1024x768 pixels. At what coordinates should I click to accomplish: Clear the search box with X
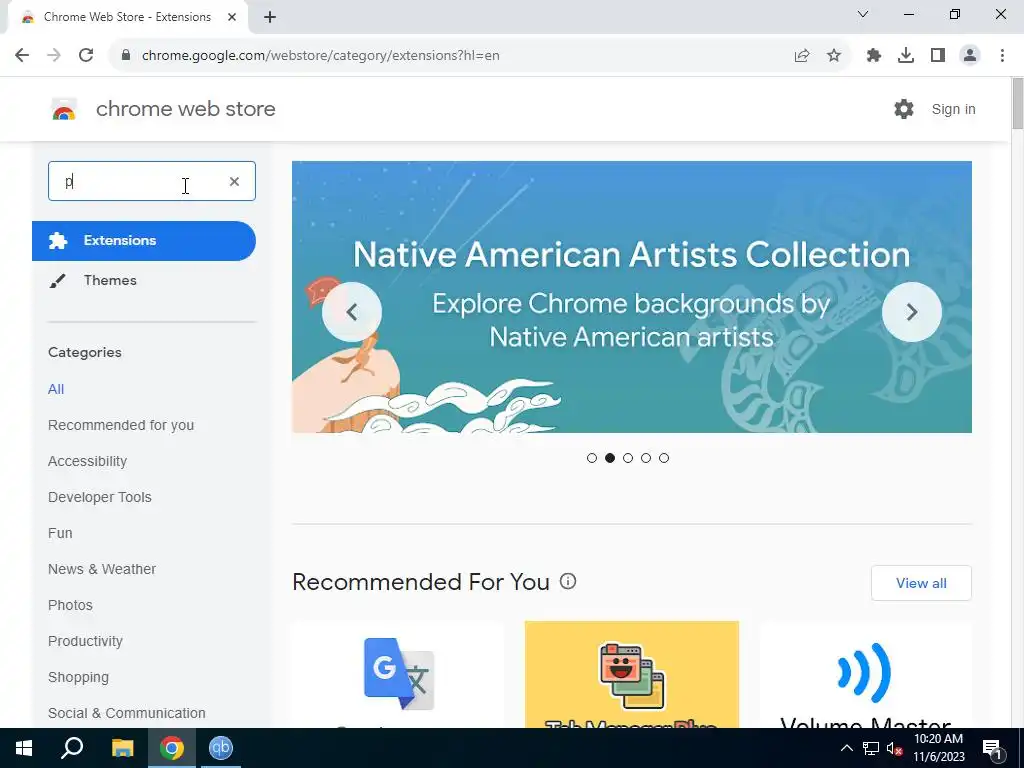tap(234, 182)
